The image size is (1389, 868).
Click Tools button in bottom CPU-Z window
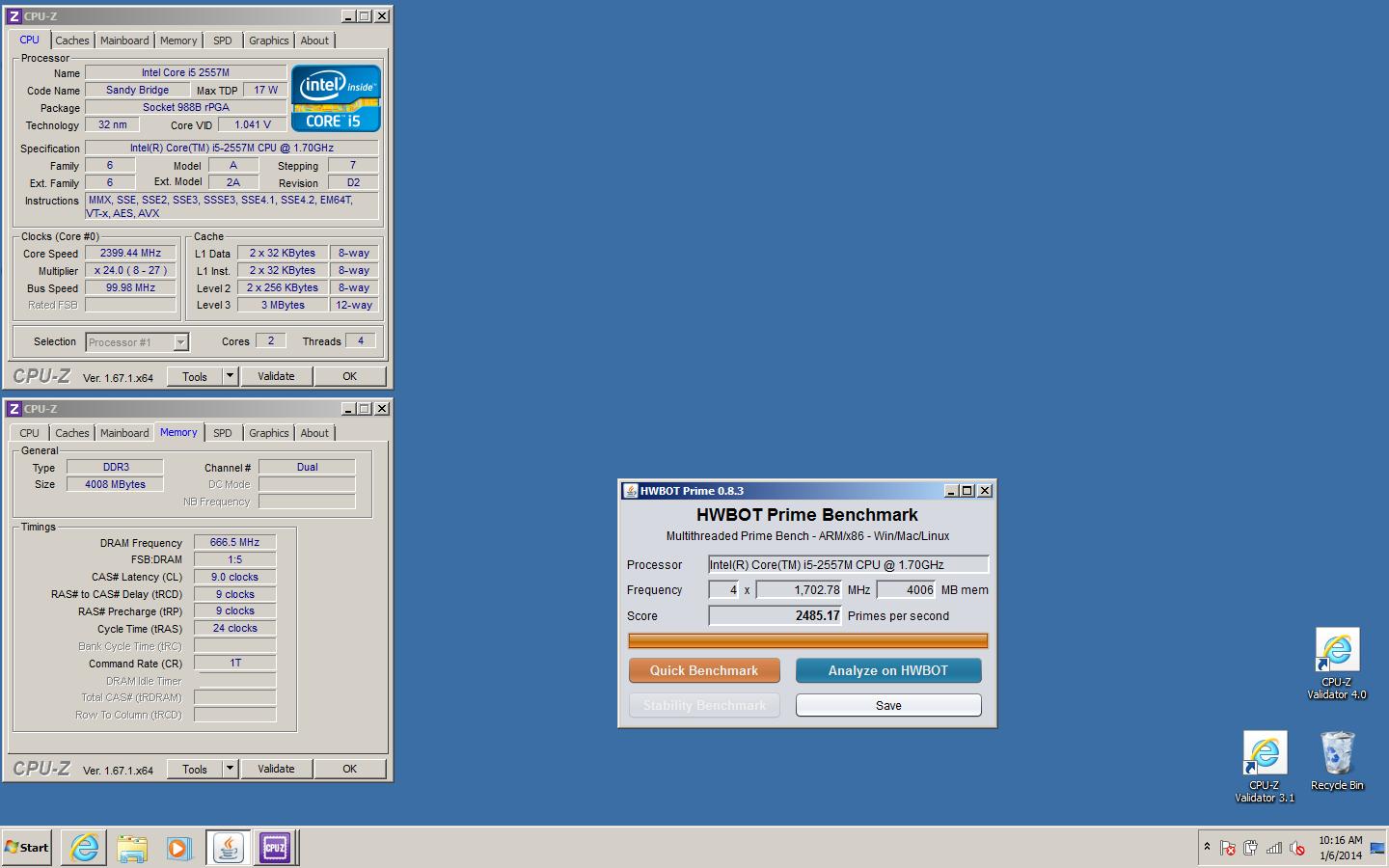(x=195, y=769)
